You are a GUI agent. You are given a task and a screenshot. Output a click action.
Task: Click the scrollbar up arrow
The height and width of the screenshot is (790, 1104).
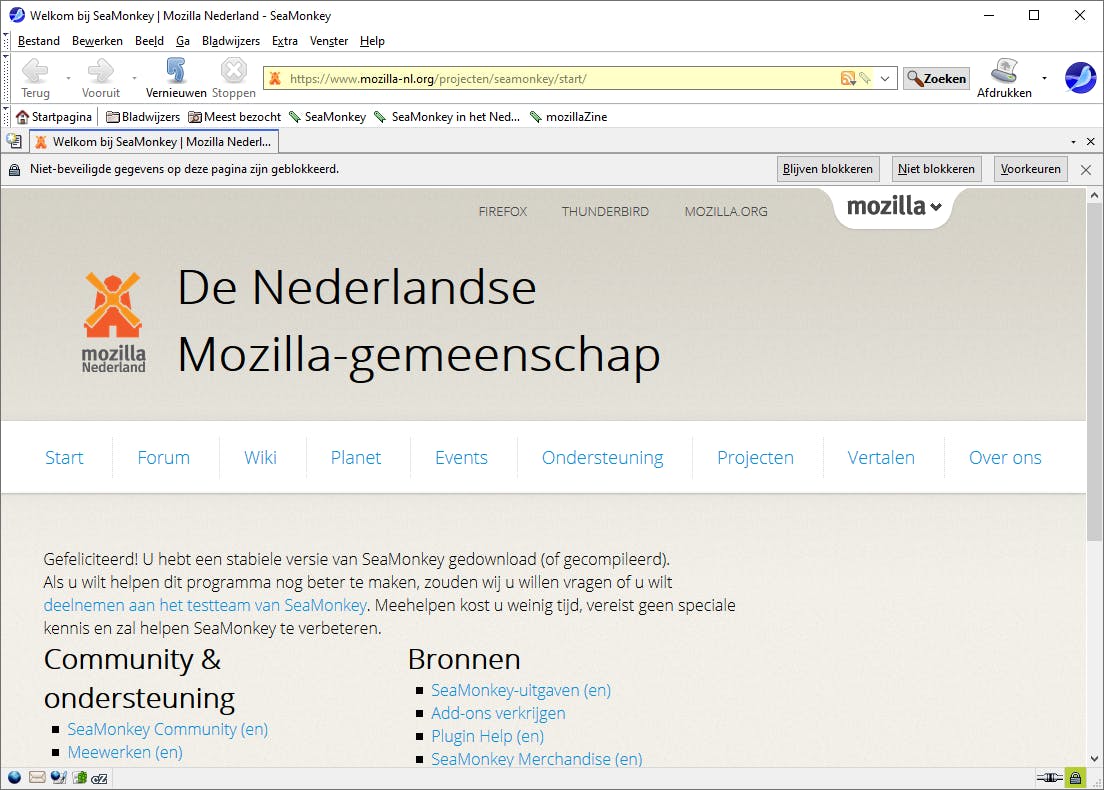[1094, 196]
